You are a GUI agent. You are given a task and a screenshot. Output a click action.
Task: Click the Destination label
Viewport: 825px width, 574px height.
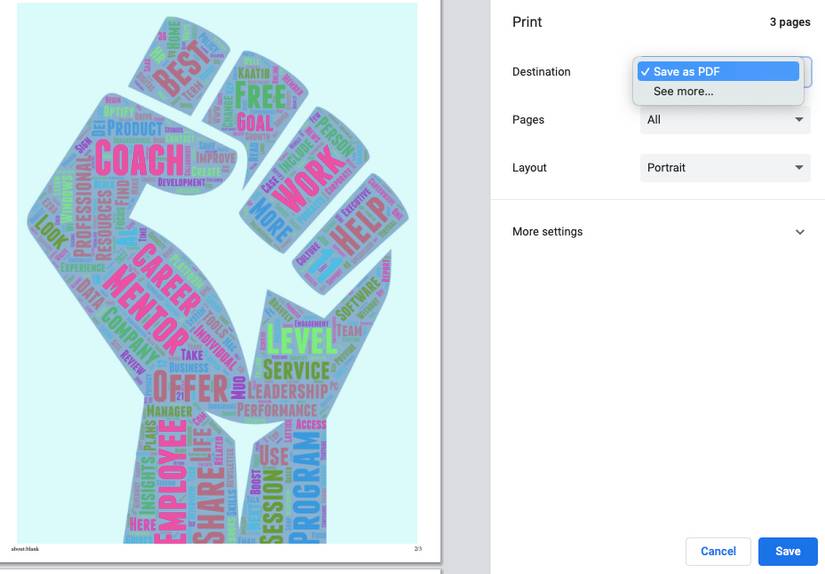coord(541,72)
